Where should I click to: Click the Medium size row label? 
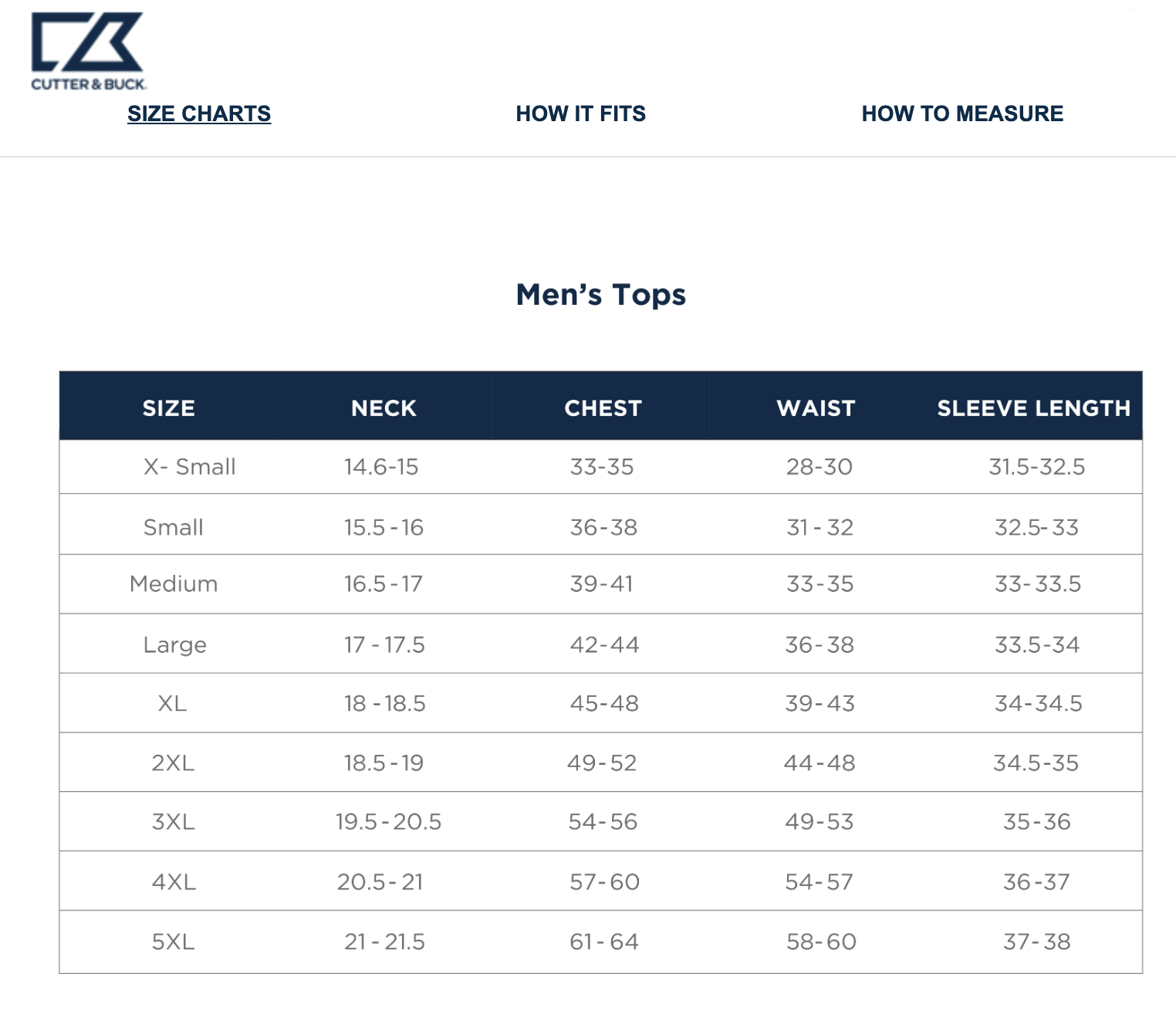click(173, 584)
